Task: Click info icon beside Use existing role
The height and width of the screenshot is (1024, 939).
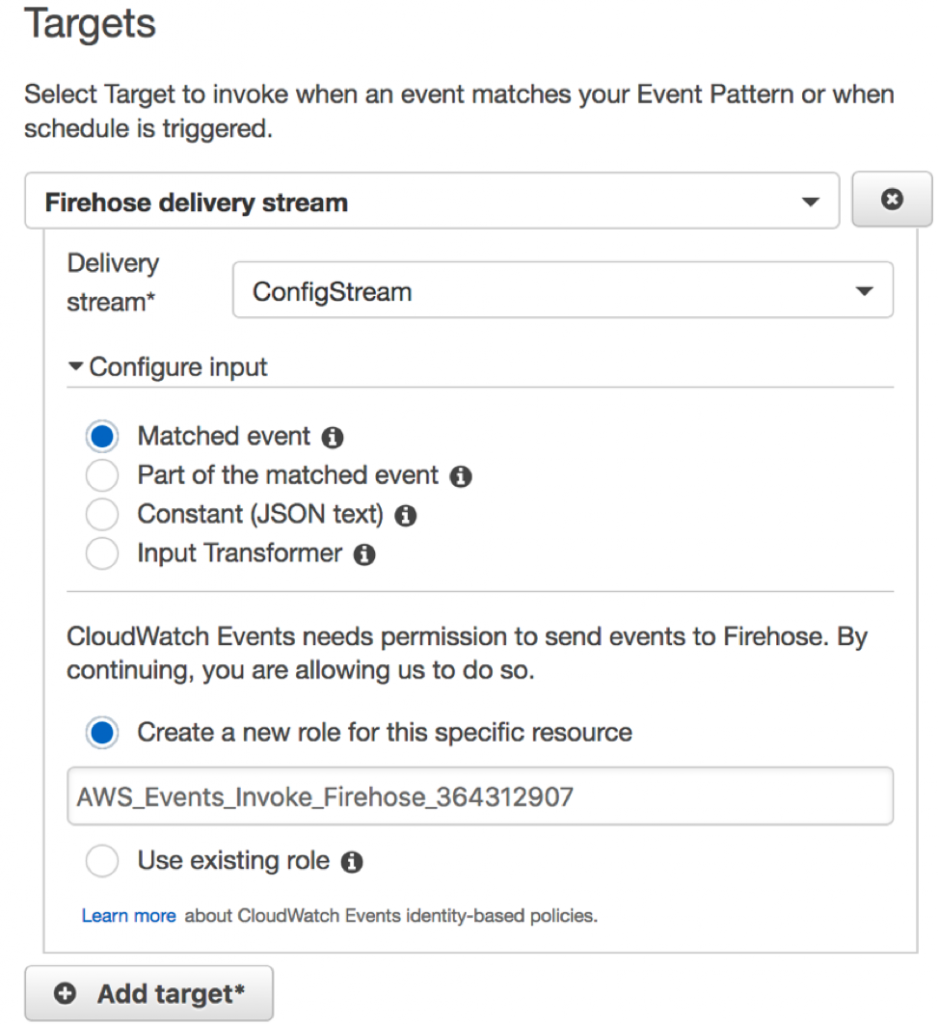Action: [351, 862]
